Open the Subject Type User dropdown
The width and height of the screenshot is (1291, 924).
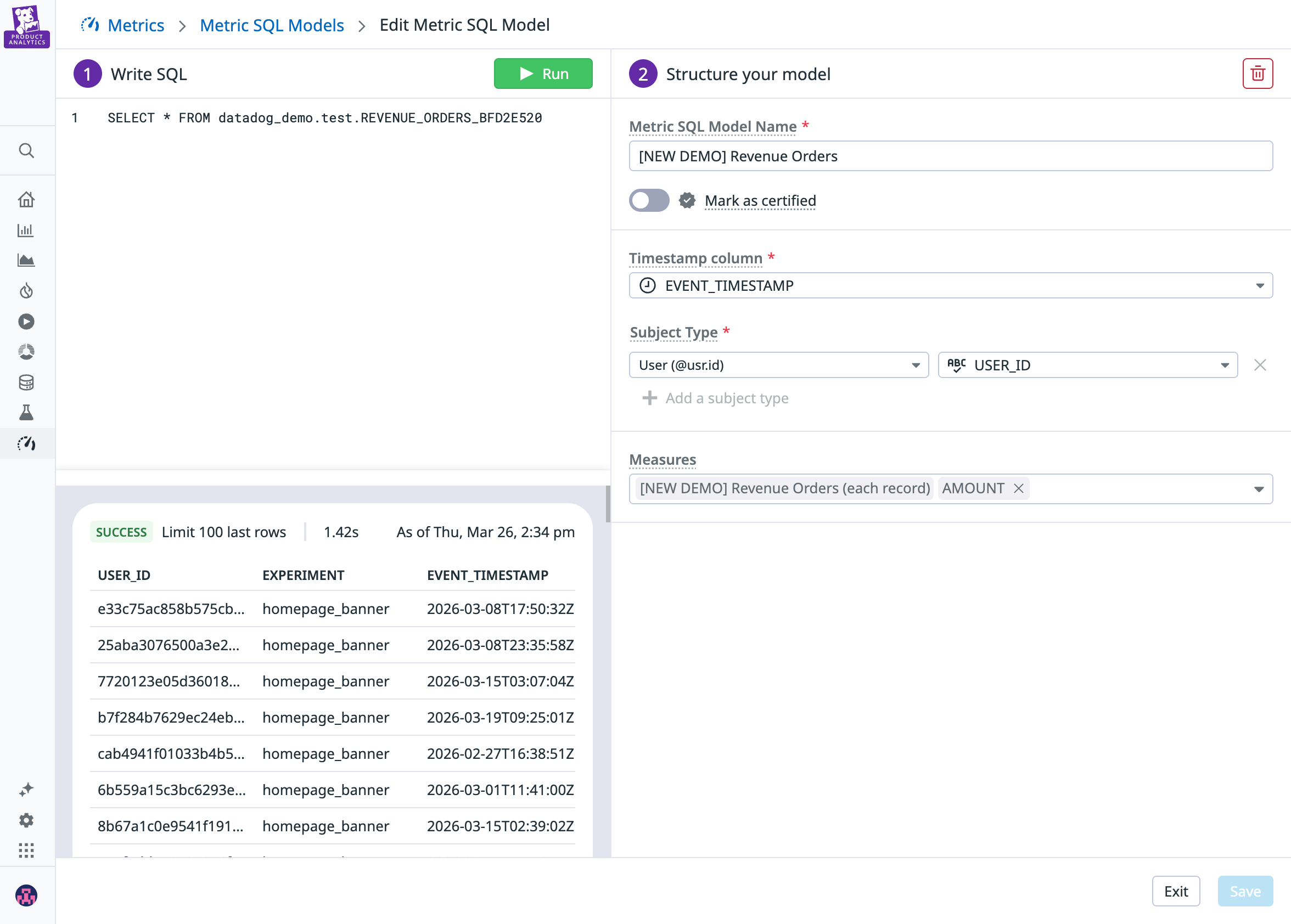pos(916,365)
